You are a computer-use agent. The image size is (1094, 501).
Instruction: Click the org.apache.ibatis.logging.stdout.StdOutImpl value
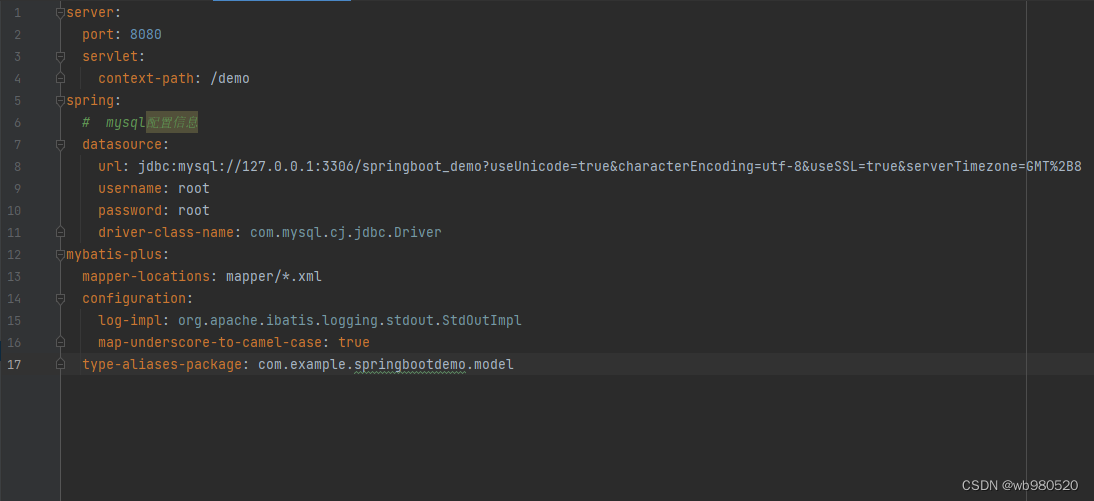[x=350, y=320]
